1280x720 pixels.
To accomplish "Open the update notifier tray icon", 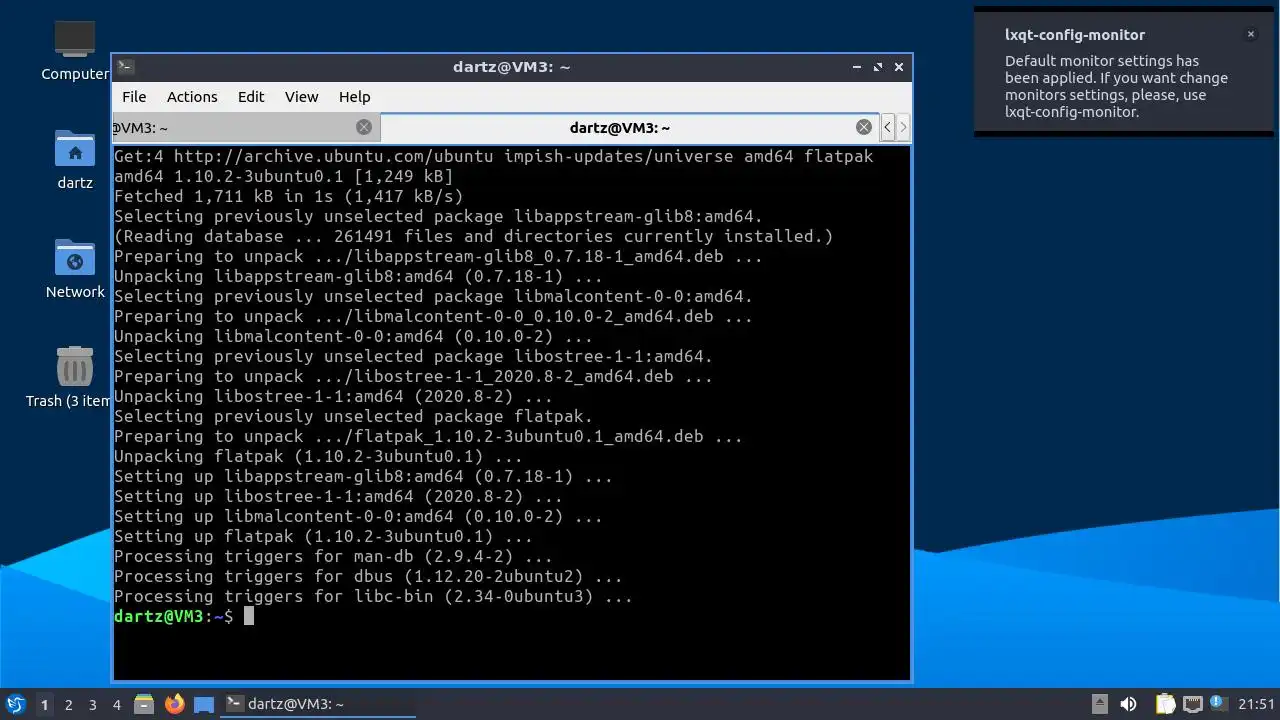I will pos(1218,704).
